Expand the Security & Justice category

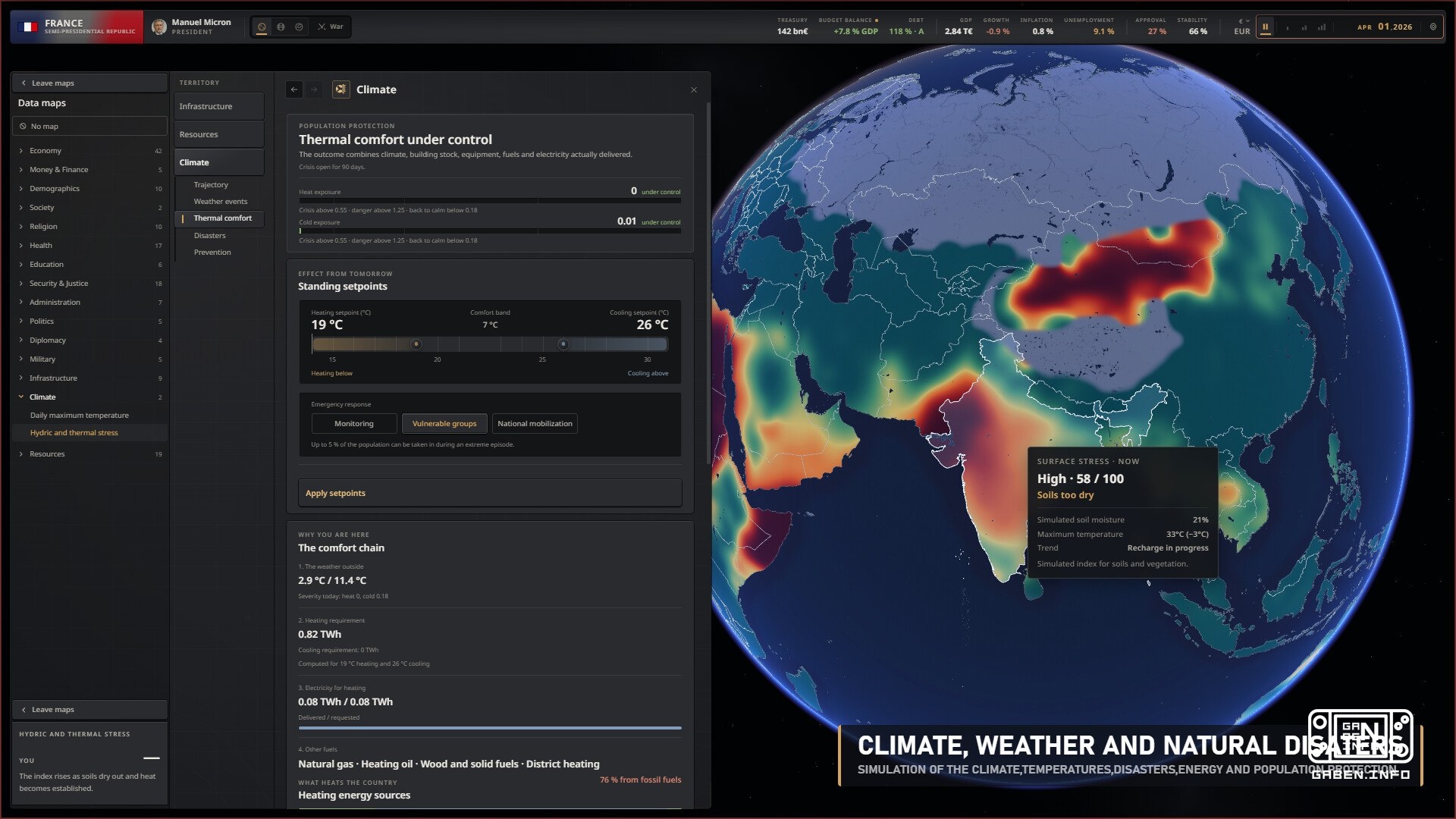point(90,284)
